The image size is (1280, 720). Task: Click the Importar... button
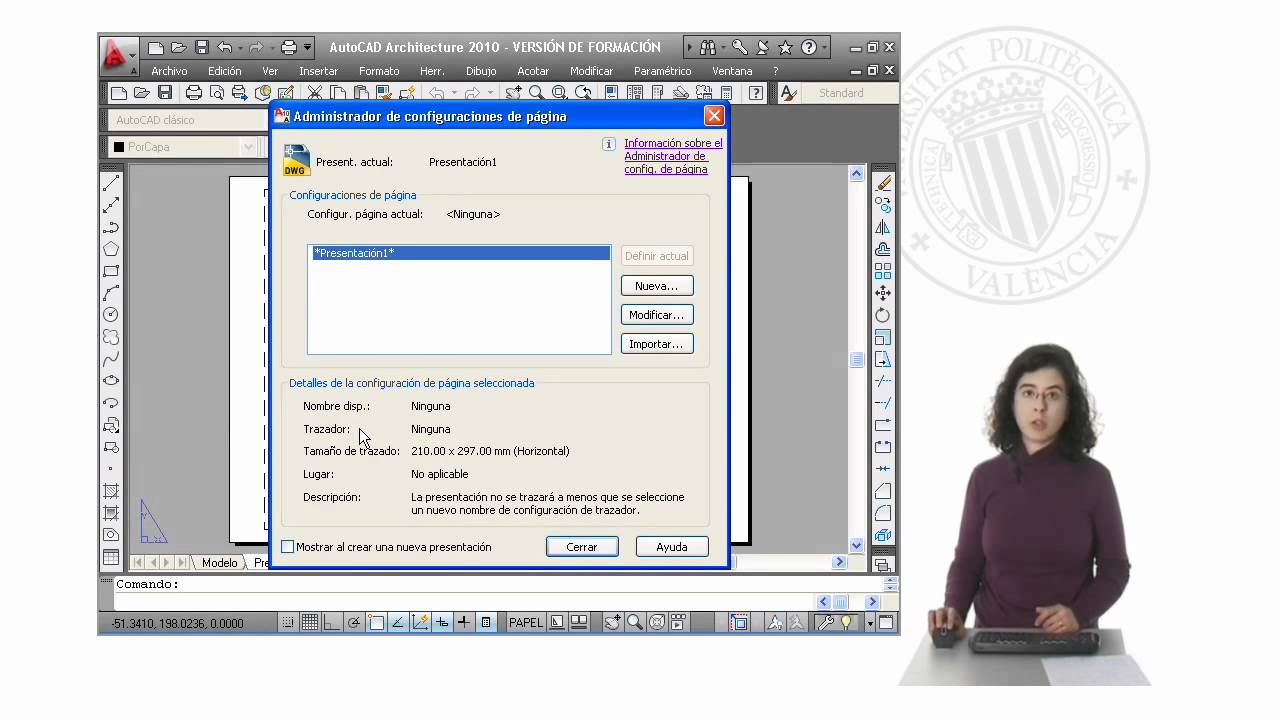[657, 344]
